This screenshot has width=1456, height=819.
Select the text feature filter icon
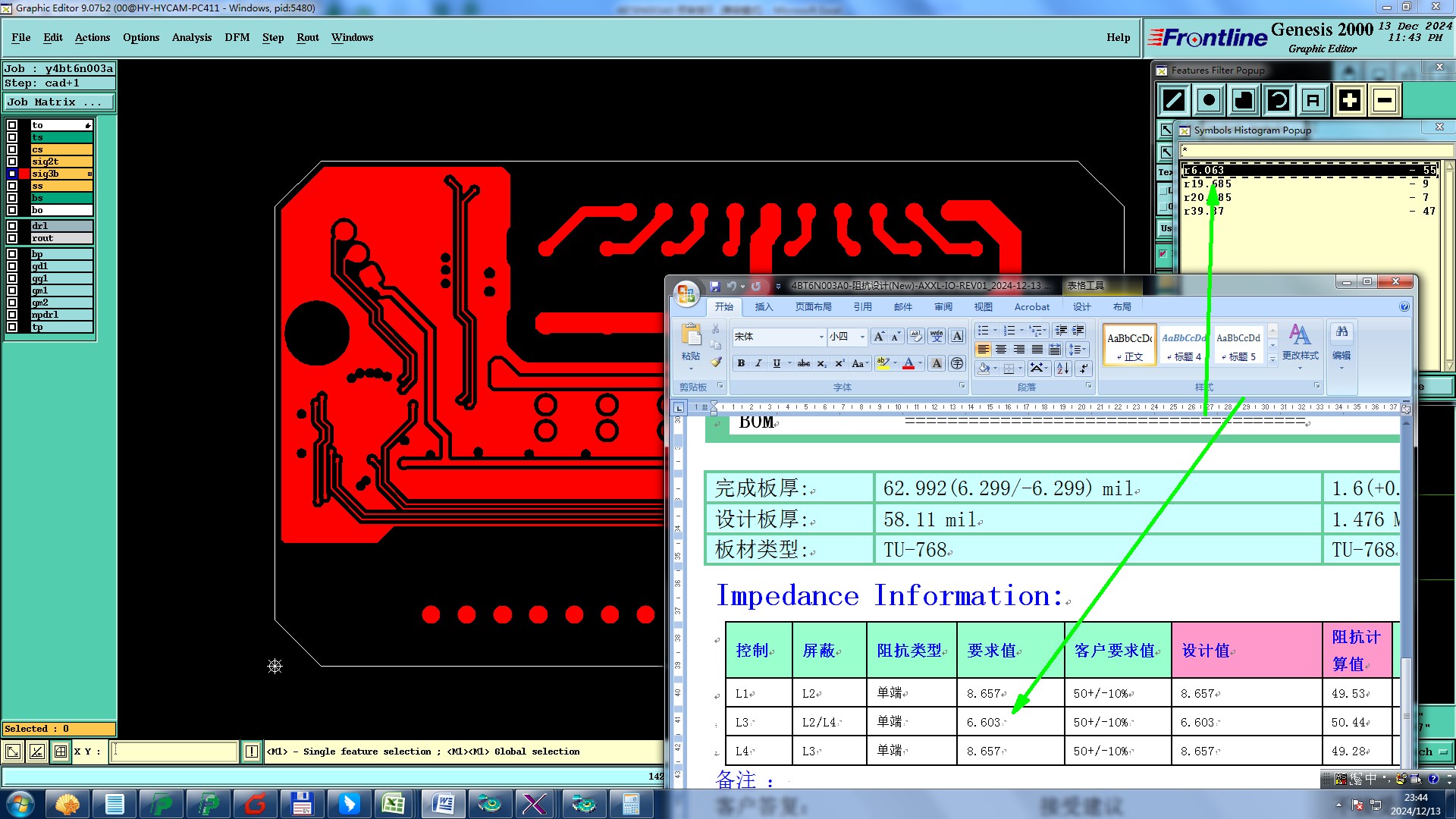click(x=1313, y=100)
